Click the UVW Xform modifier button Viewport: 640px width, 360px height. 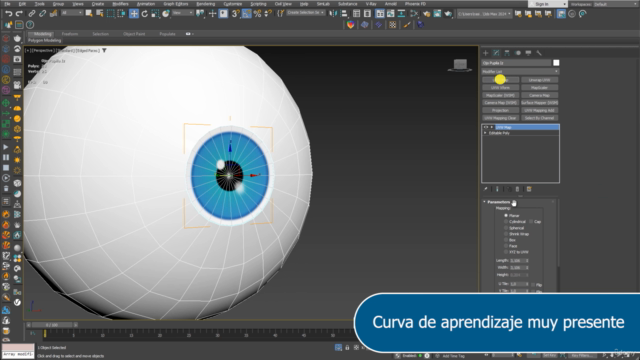(x=500, y=87)
